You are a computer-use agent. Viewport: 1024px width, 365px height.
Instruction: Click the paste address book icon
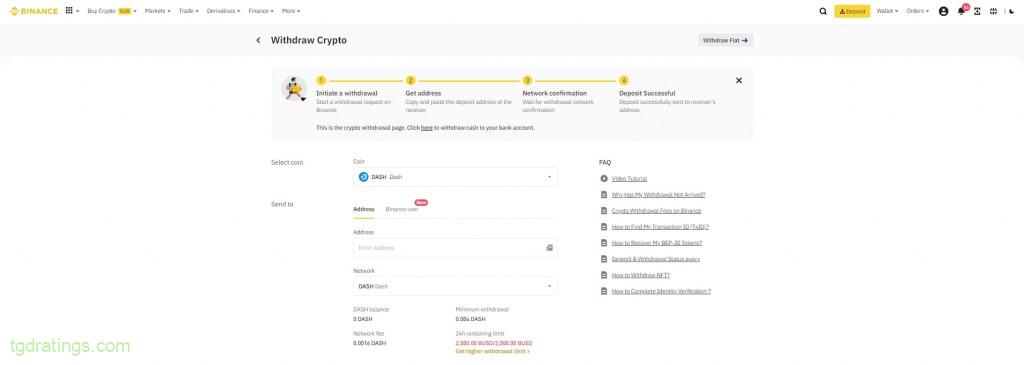point(549,247)
